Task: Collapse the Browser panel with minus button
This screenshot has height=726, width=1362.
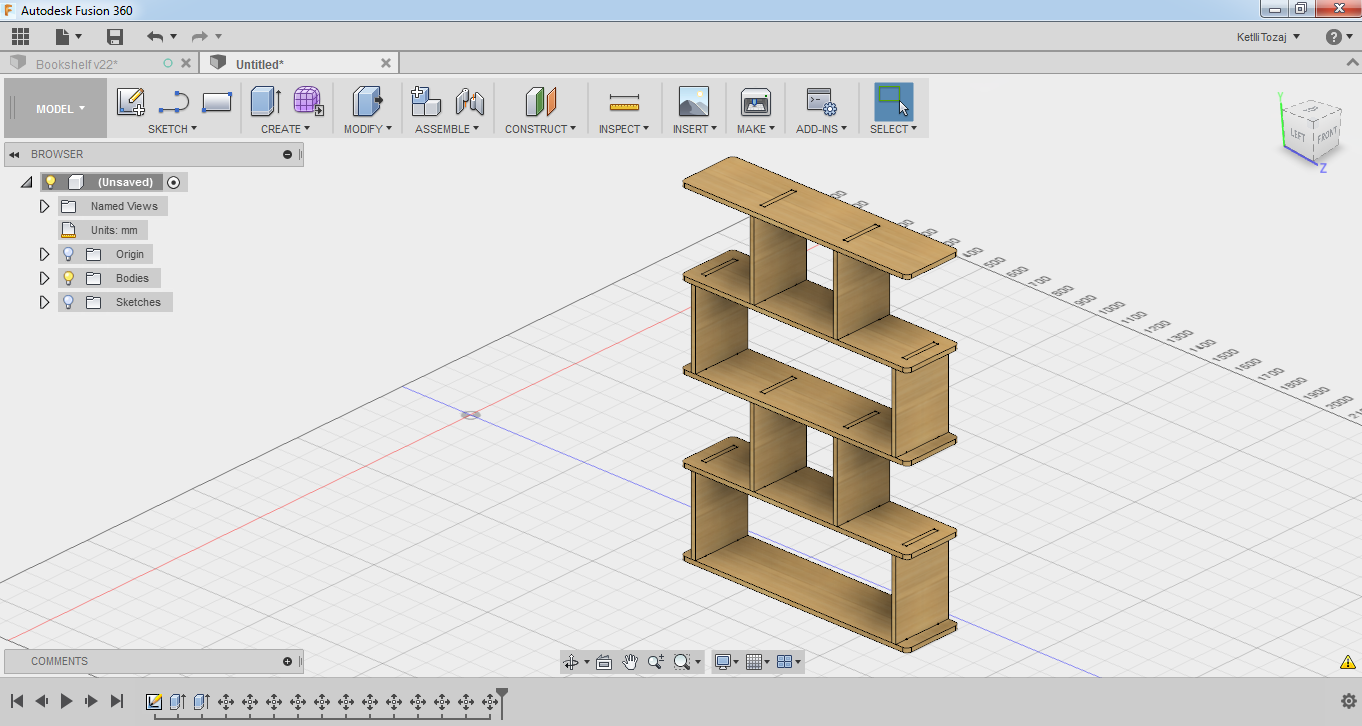Action: point(287,154)
